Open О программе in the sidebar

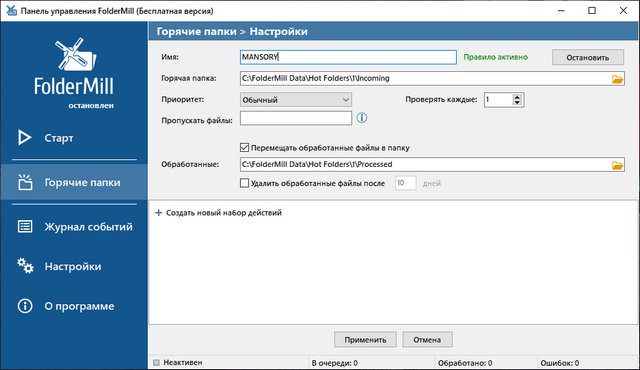pyautogui.click(x=79, y=306)
